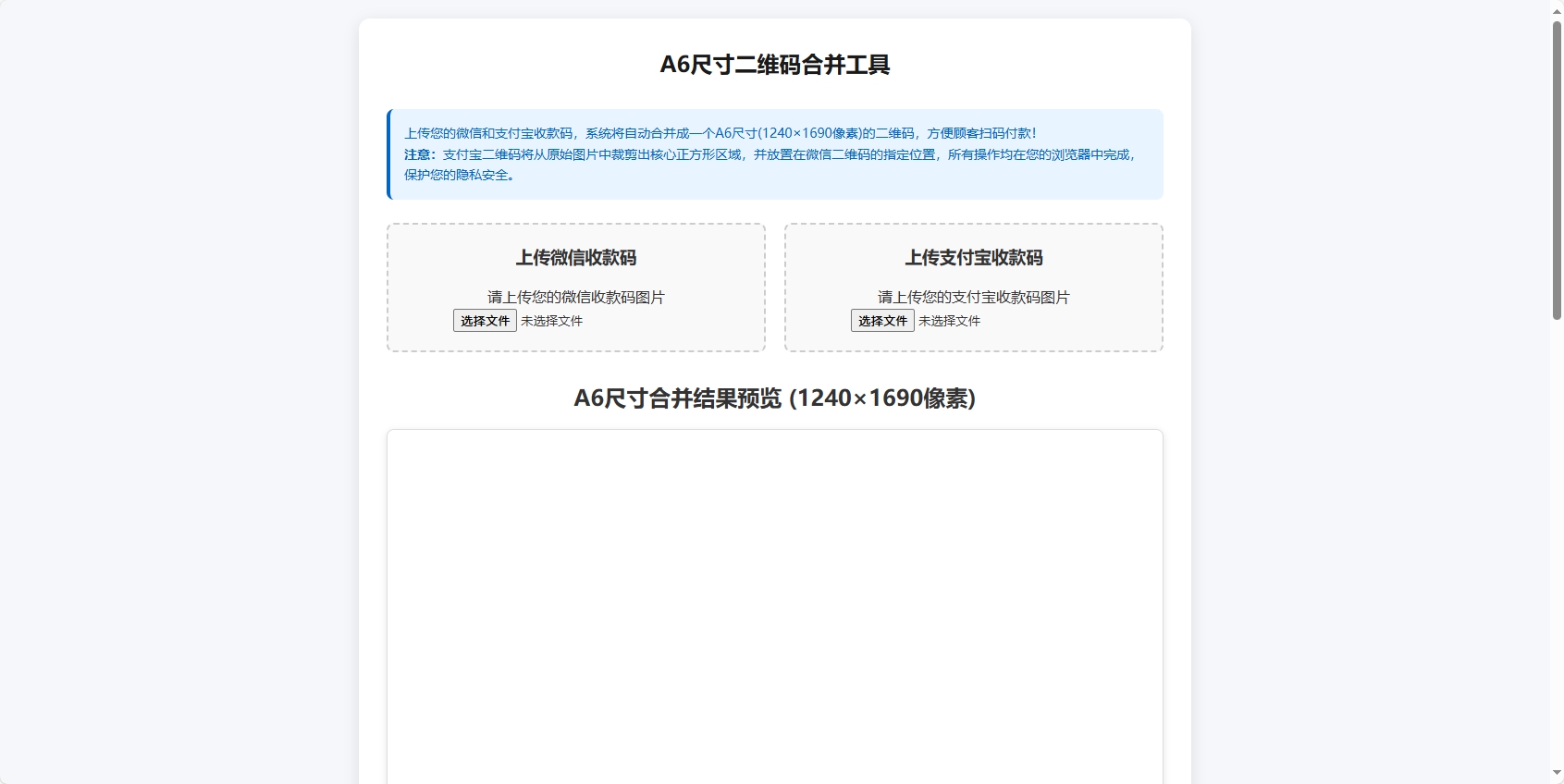Click the bold 注意 label in info box
The width and height of the screenshot is (1564, 784).
(x=419, y=154)
